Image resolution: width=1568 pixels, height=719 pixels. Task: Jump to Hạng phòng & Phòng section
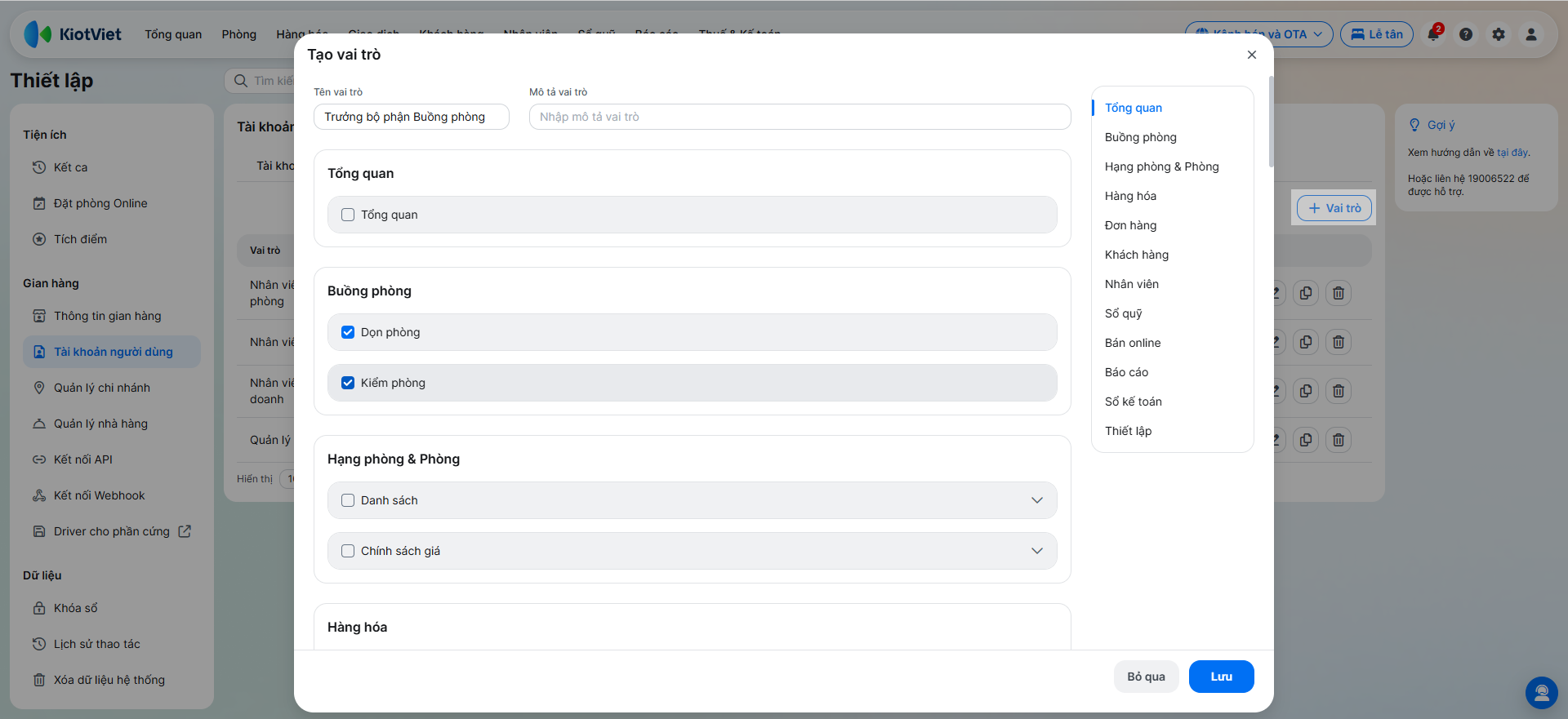(1162, 166)
